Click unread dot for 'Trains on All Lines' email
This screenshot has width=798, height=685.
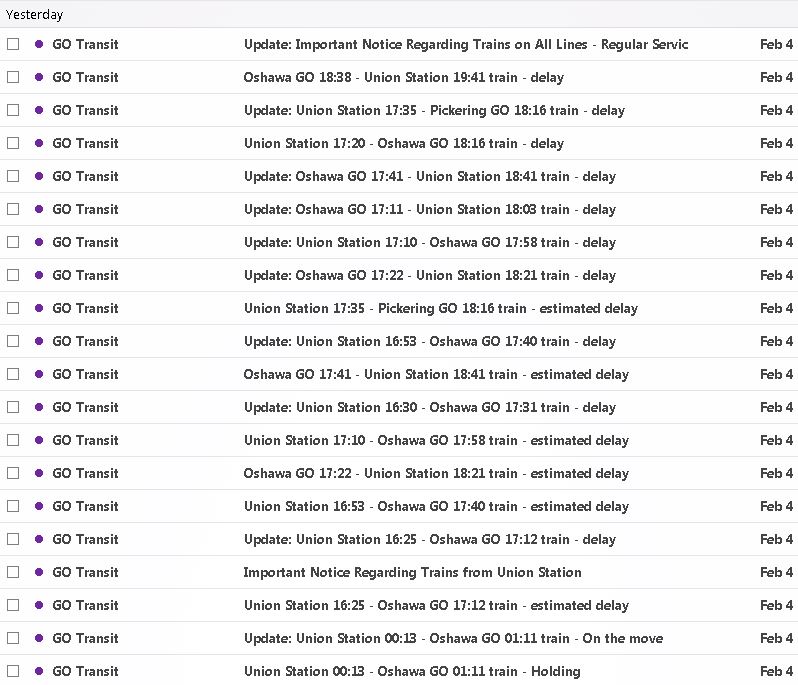click(39, 44)
